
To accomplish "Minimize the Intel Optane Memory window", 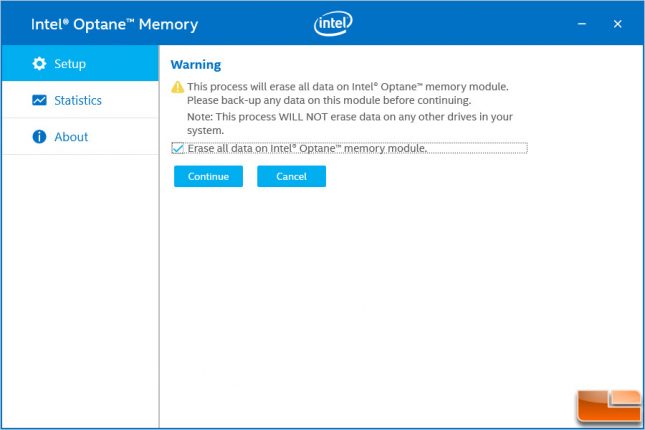I will pos(582,24).
